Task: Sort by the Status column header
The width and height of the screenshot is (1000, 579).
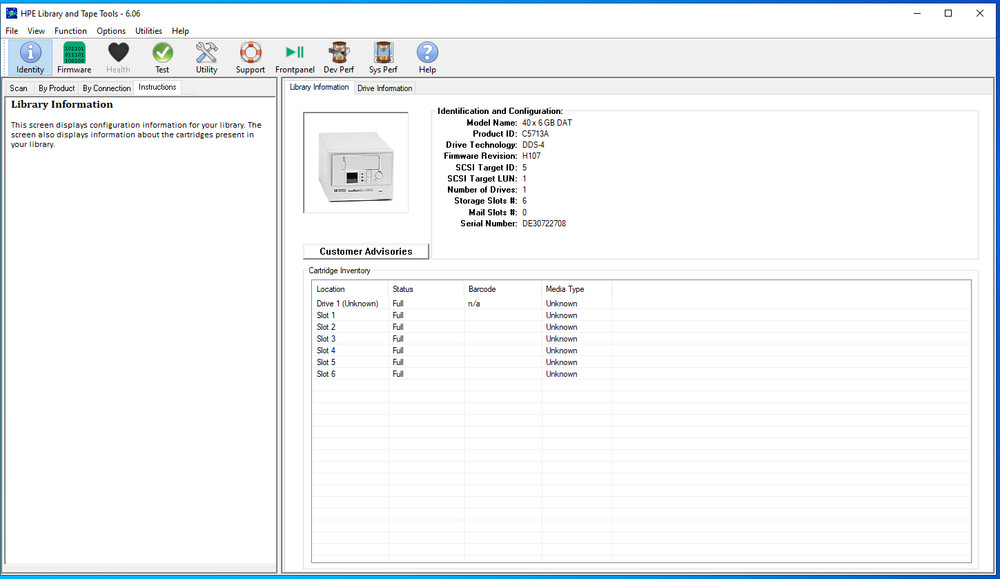Action: [x=426, y=289]
